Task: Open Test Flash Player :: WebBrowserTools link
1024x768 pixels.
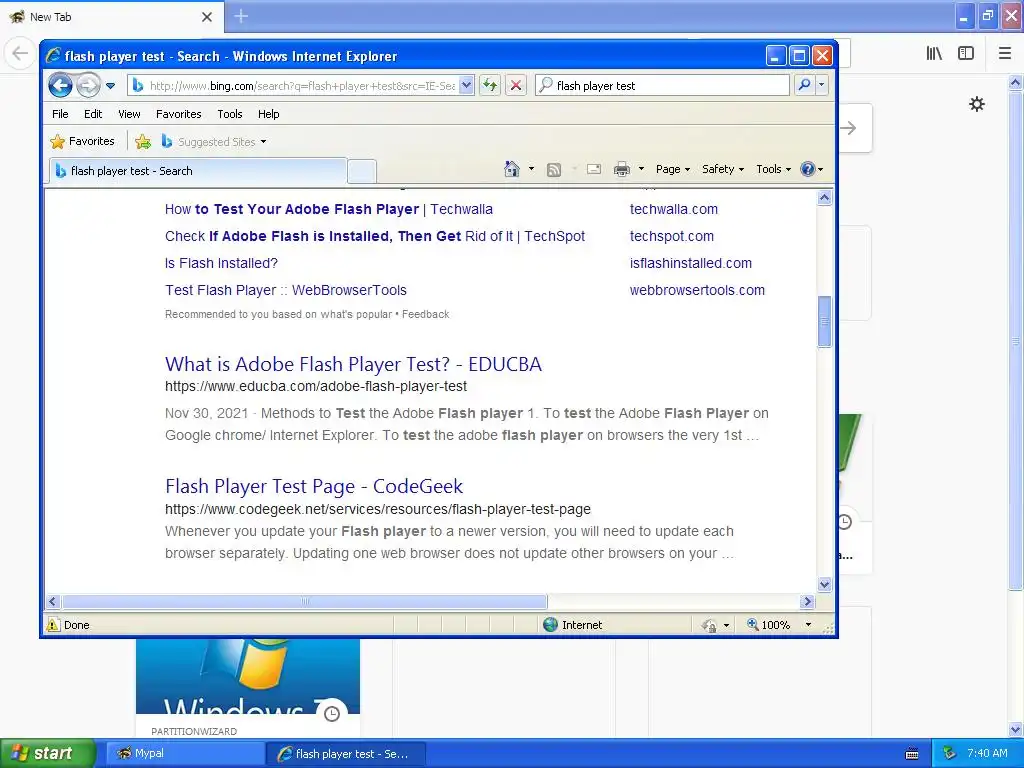Action: click(x=285, y=290)
